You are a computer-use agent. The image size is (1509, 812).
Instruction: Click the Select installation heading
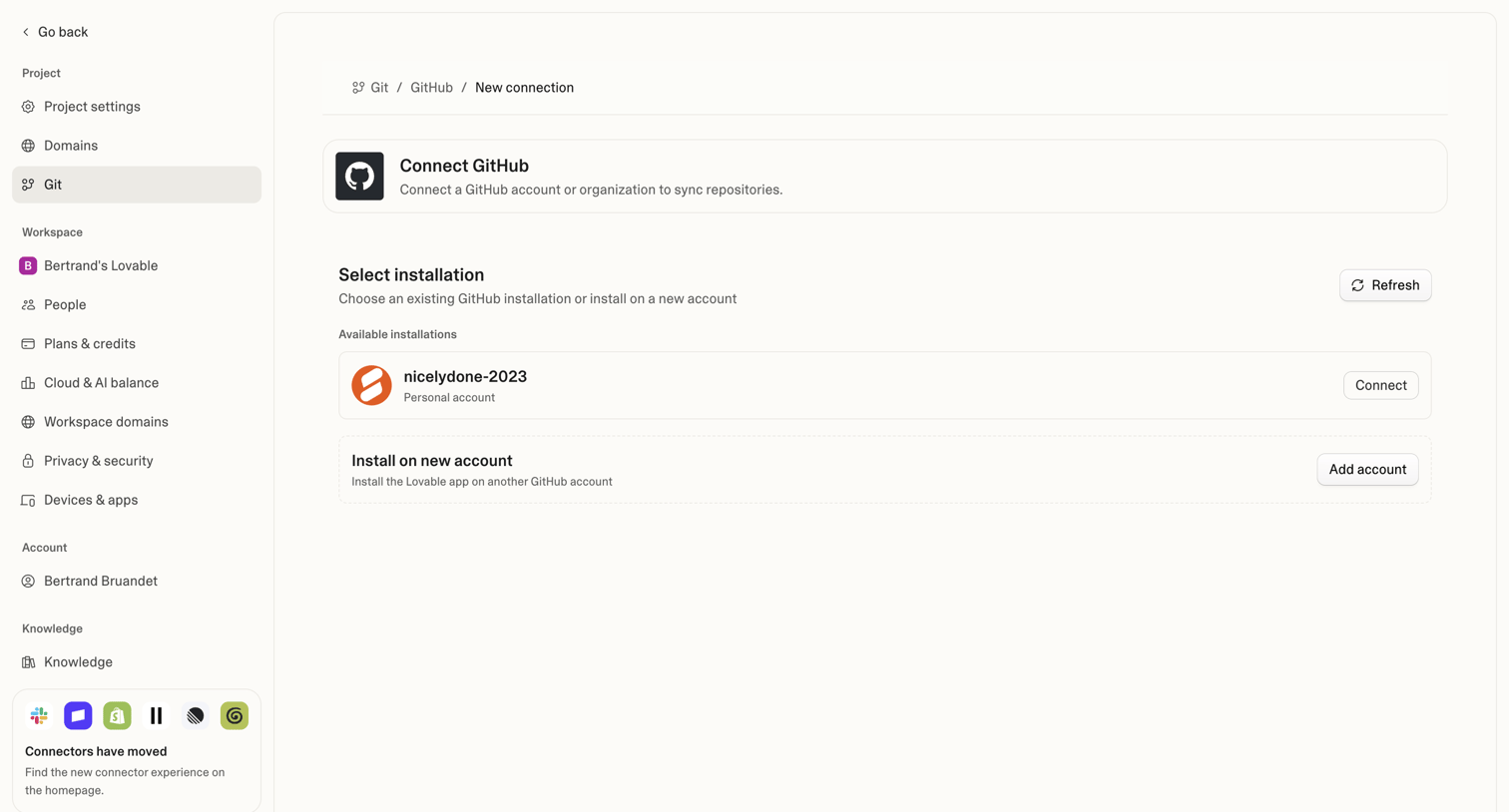pyautogui.click(x=411, y=275)
